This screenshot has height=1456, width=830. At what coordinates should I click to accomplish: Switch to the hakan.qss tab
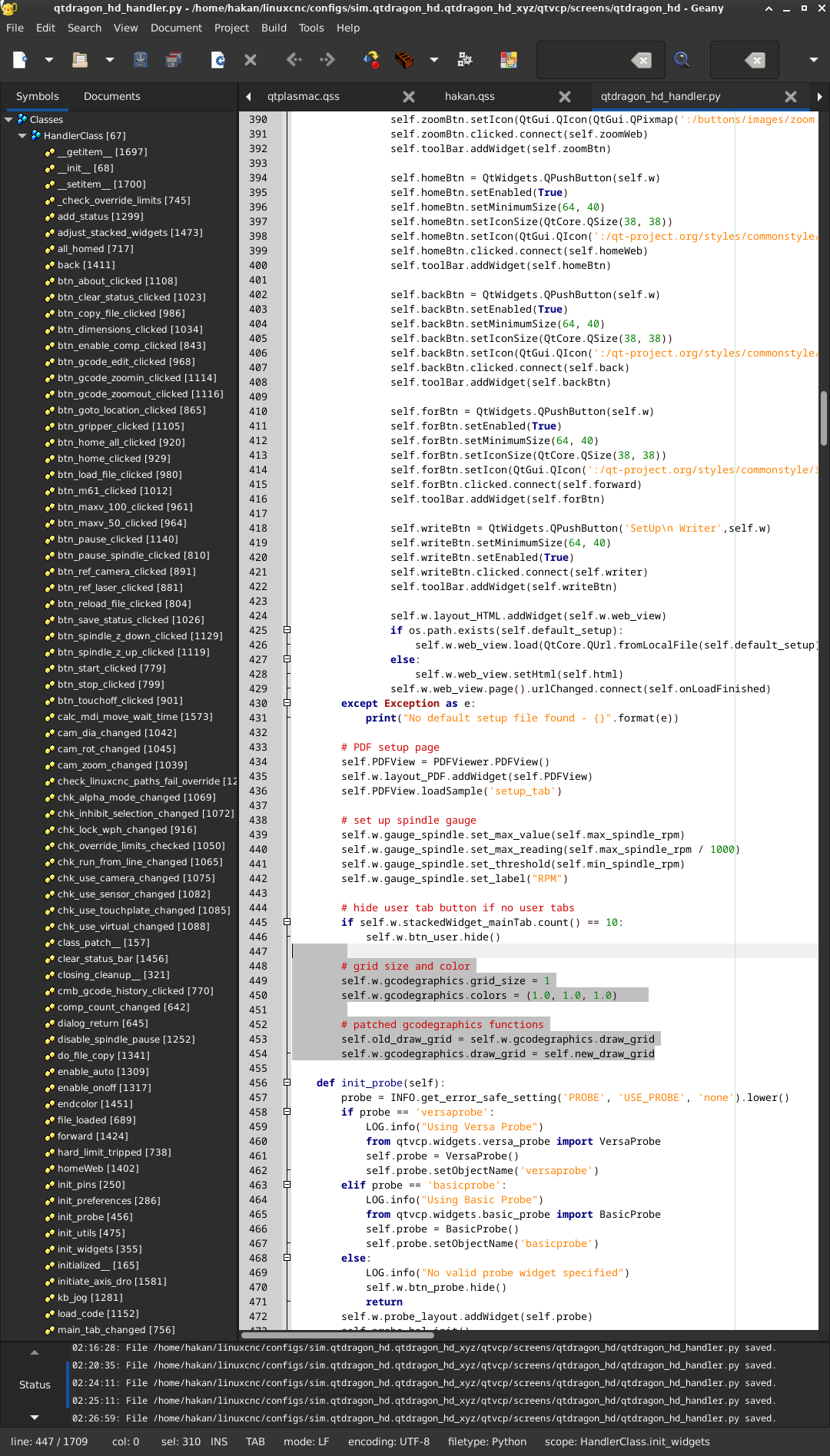coord(470,96)
